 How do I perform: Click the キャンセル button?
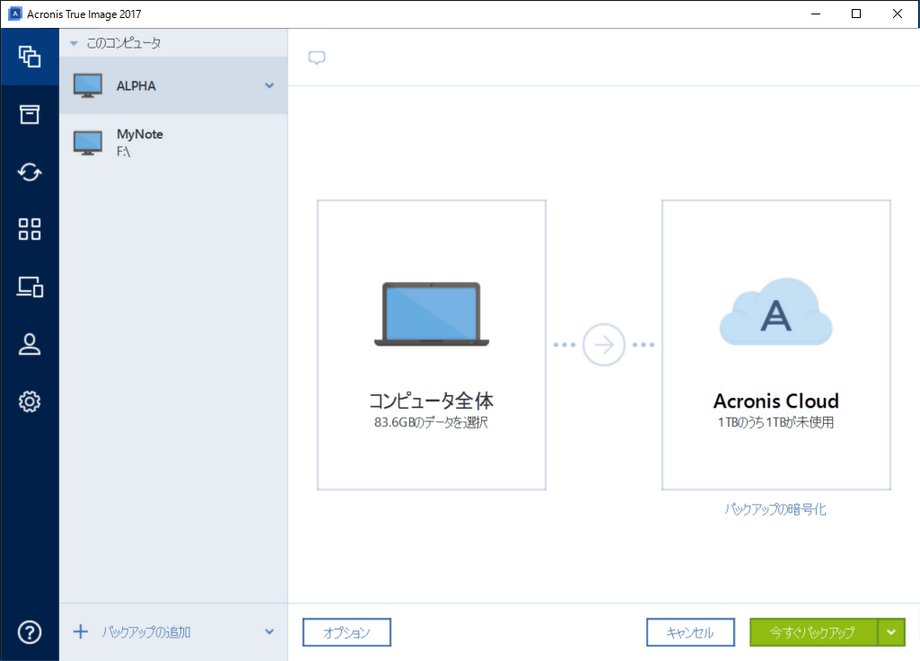tap(691, 632)
